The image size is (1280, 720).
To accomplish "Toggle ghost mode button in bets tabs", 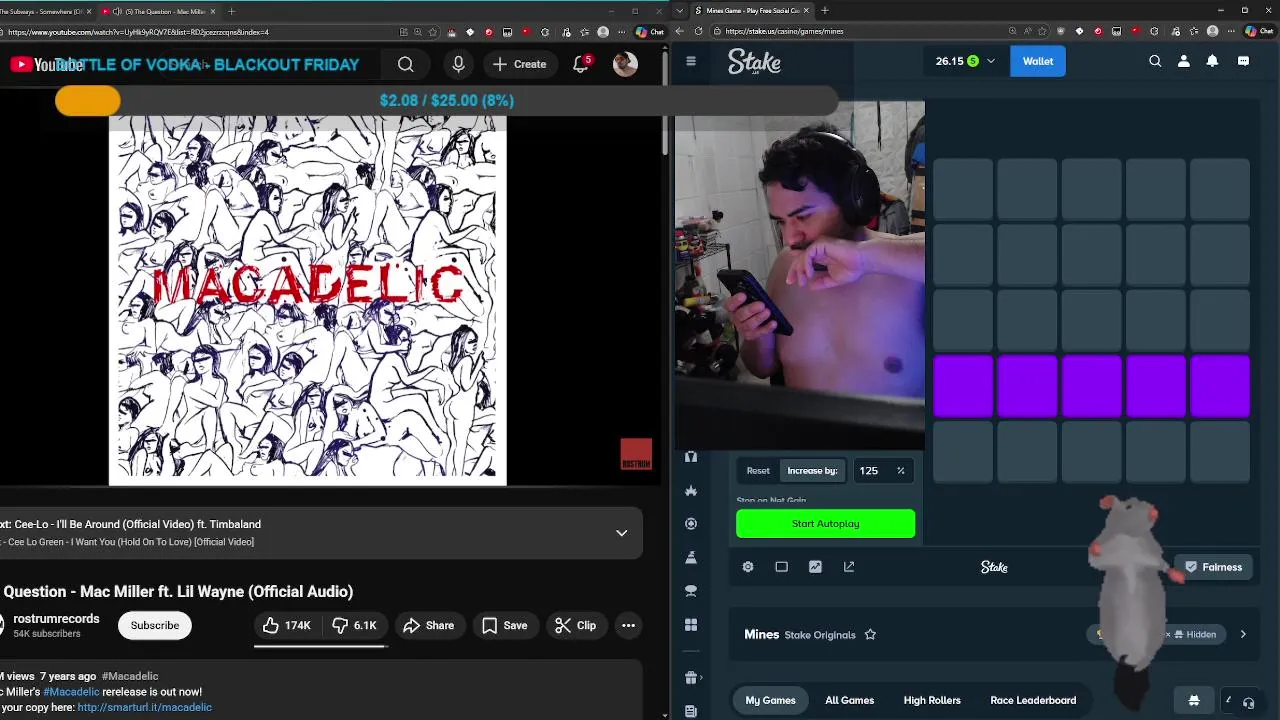I will point(1194,700).
